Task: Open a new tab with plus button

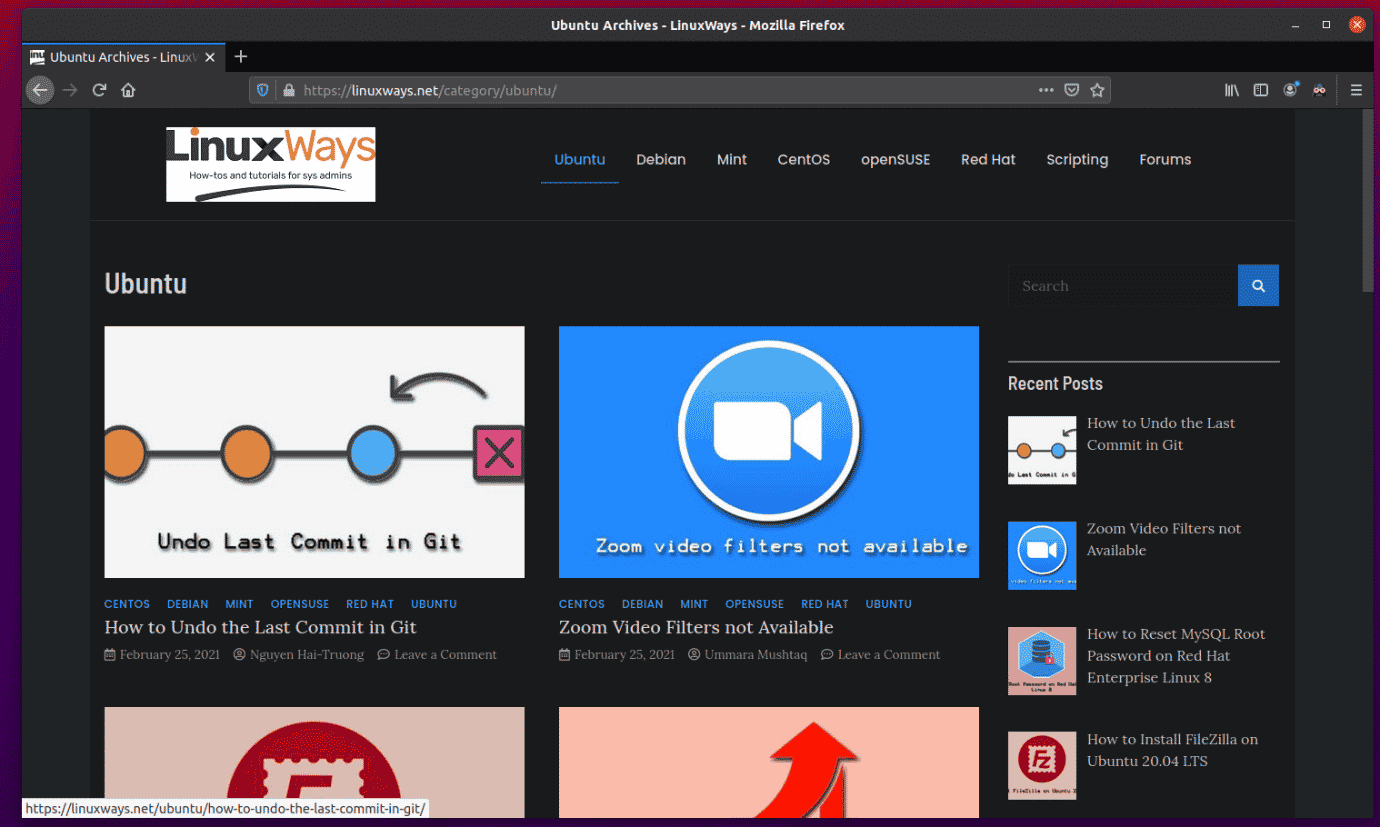Action: point(241,57)
